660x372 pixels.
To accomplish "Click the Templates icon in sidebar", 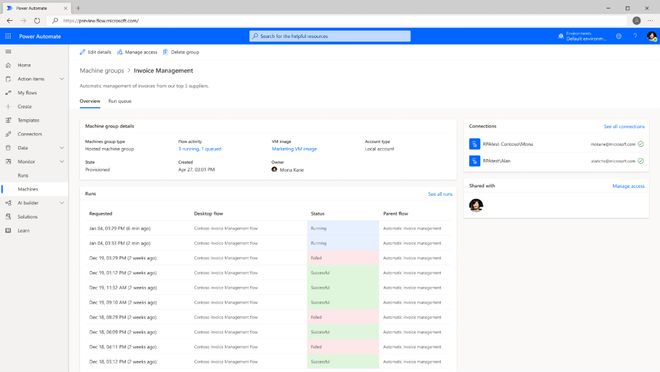I will pos(8,120).
